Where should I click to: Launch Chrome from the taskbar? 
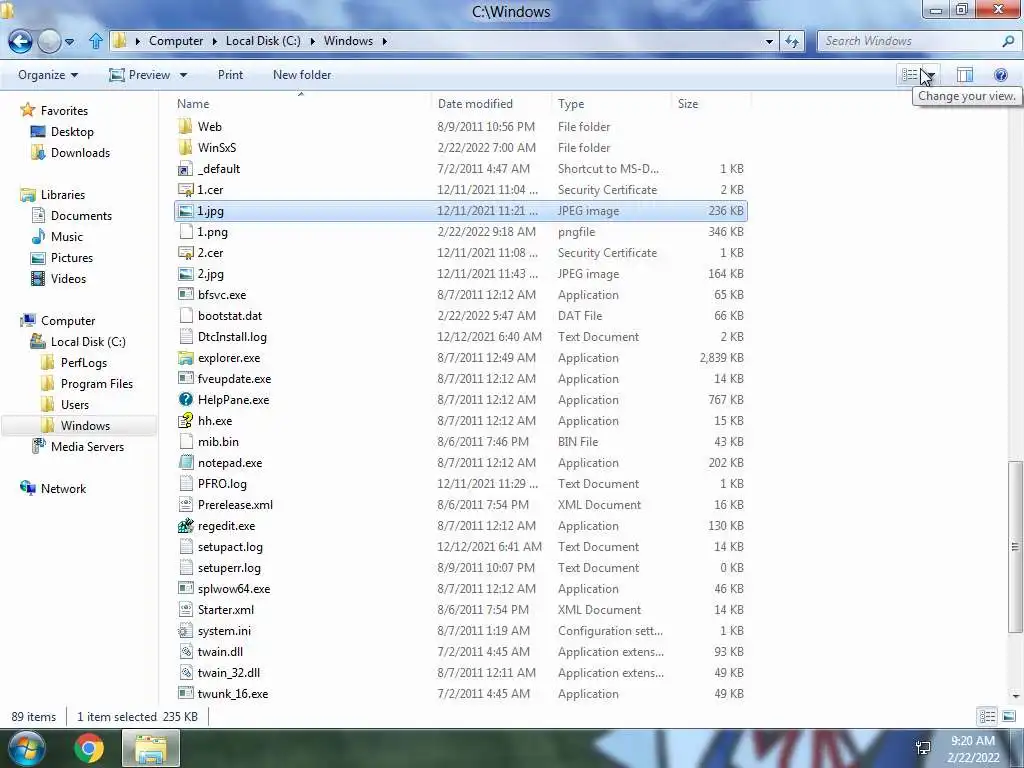(89, 748)
